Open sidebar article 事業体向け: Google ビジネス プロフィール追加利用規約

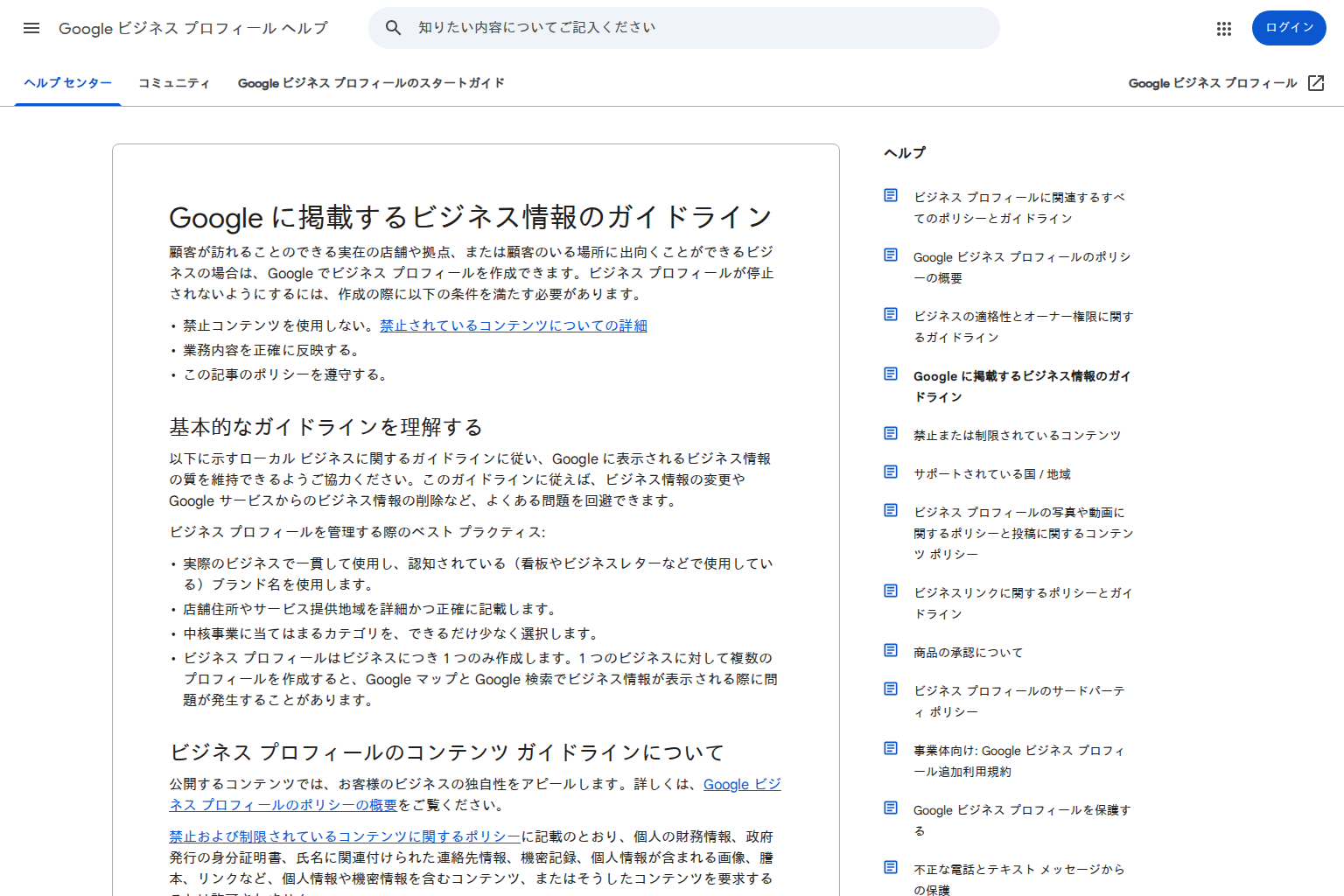pyautogui.click(x=1019, y=760)
